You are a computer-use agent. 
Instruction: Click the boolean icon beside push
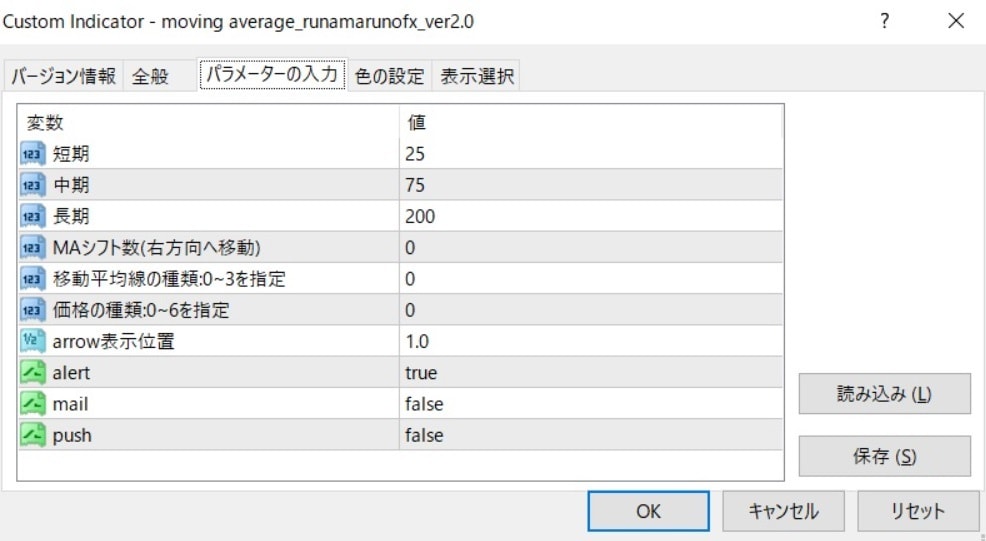click(x=33, y=435)
